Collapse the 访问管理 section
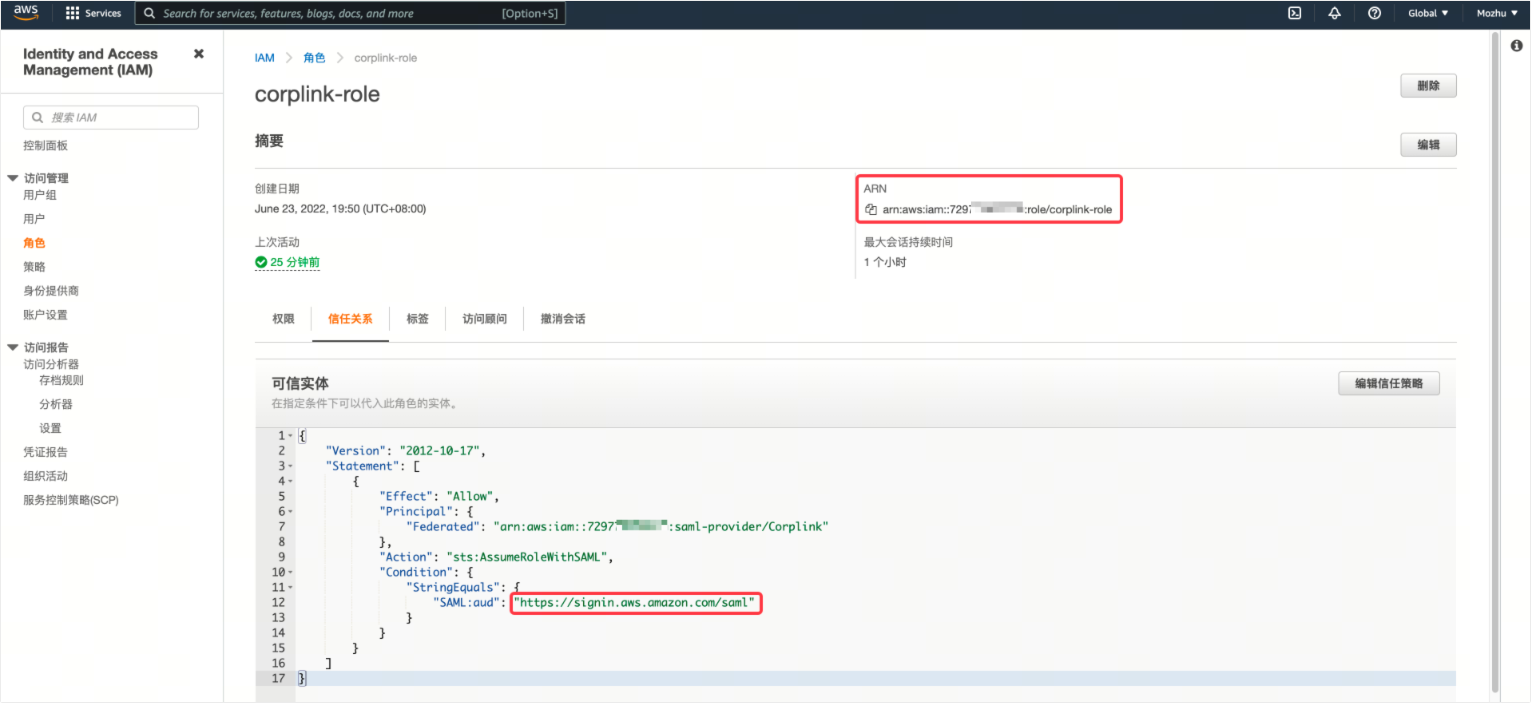Viewport: 1531px width, 703px height. pos(13,178)
